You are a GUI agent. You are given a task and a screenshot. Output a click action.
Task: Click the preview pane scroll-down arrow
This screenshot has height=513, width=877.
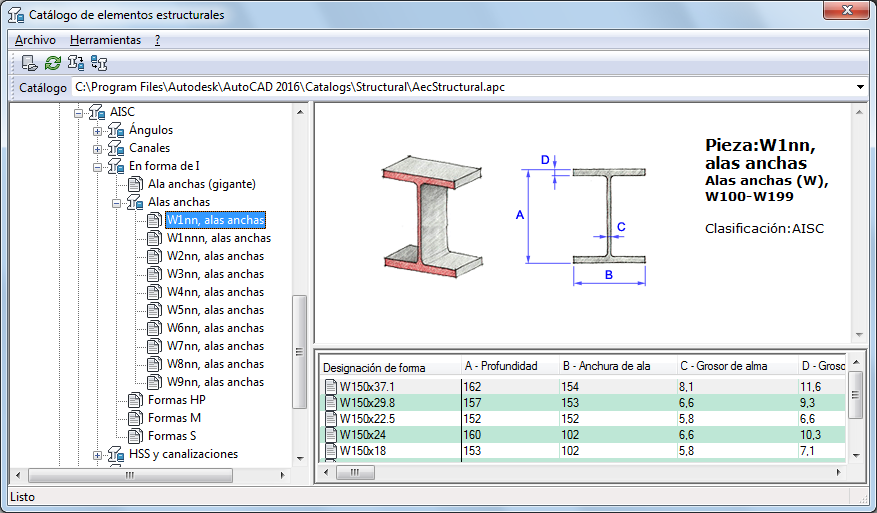[859, 335]
